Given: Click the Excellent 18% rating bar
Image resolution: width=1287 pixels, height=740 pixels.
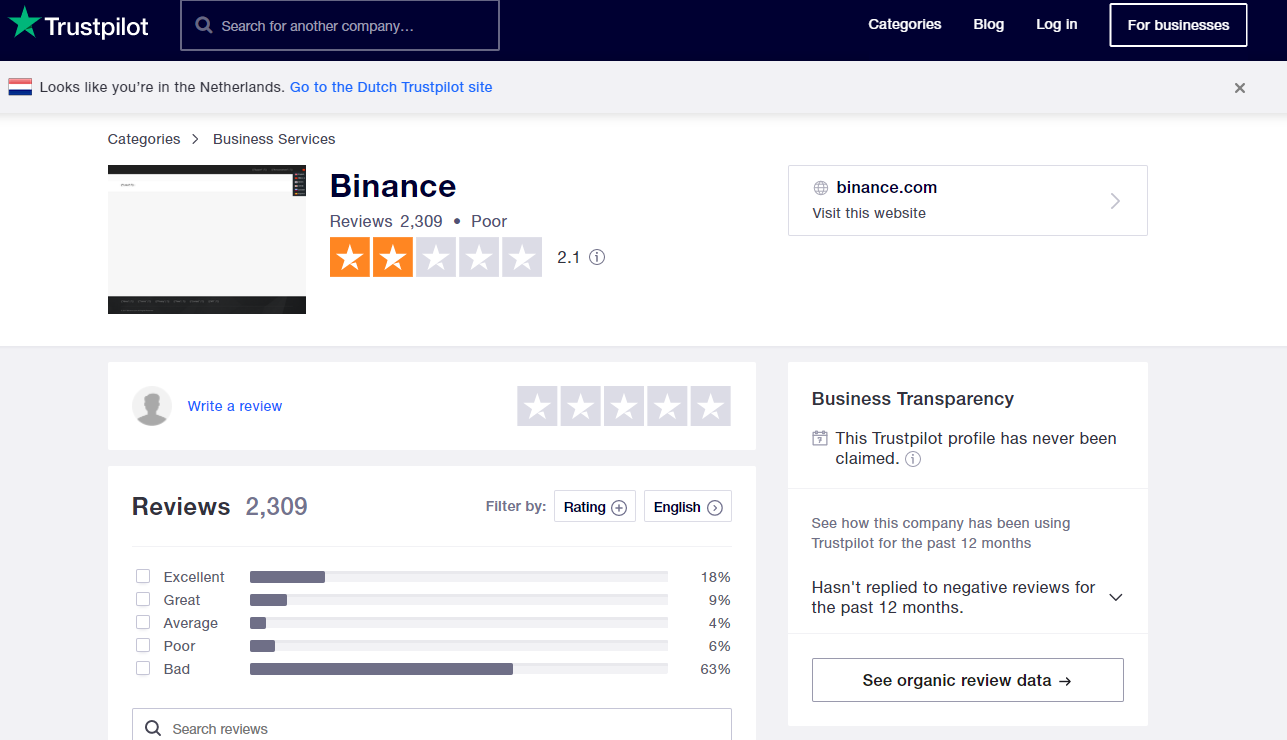Looking at the screenshot, I should click(x=459, y=577).
